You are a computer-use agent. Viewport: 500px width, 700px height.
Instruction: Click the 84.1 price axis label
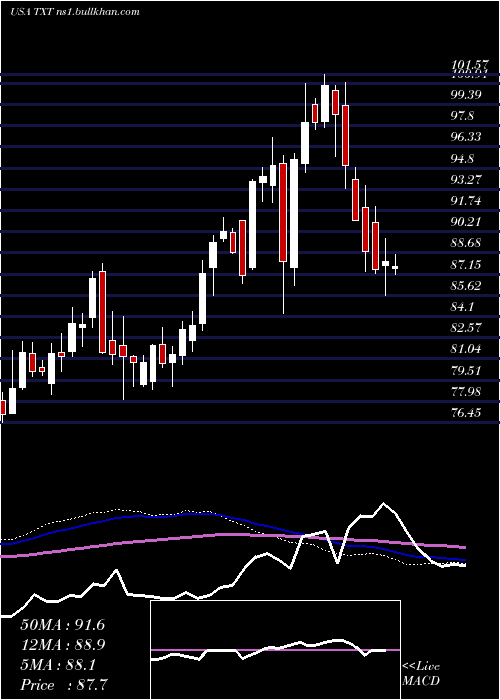[462, 307]
